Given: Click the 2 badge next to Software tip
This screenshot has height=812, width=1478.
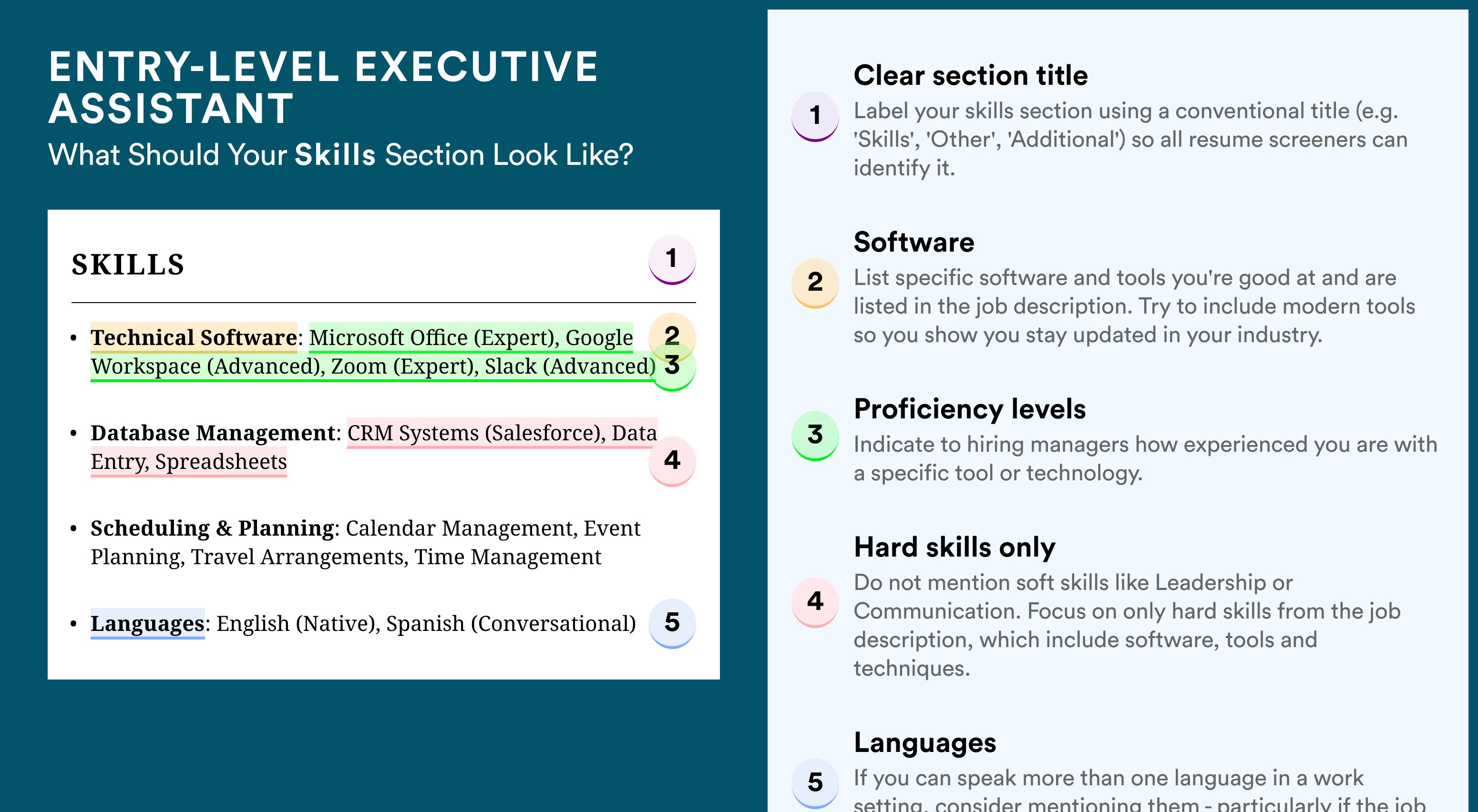Looking at the screenshot, I should (x=815, y=283).
